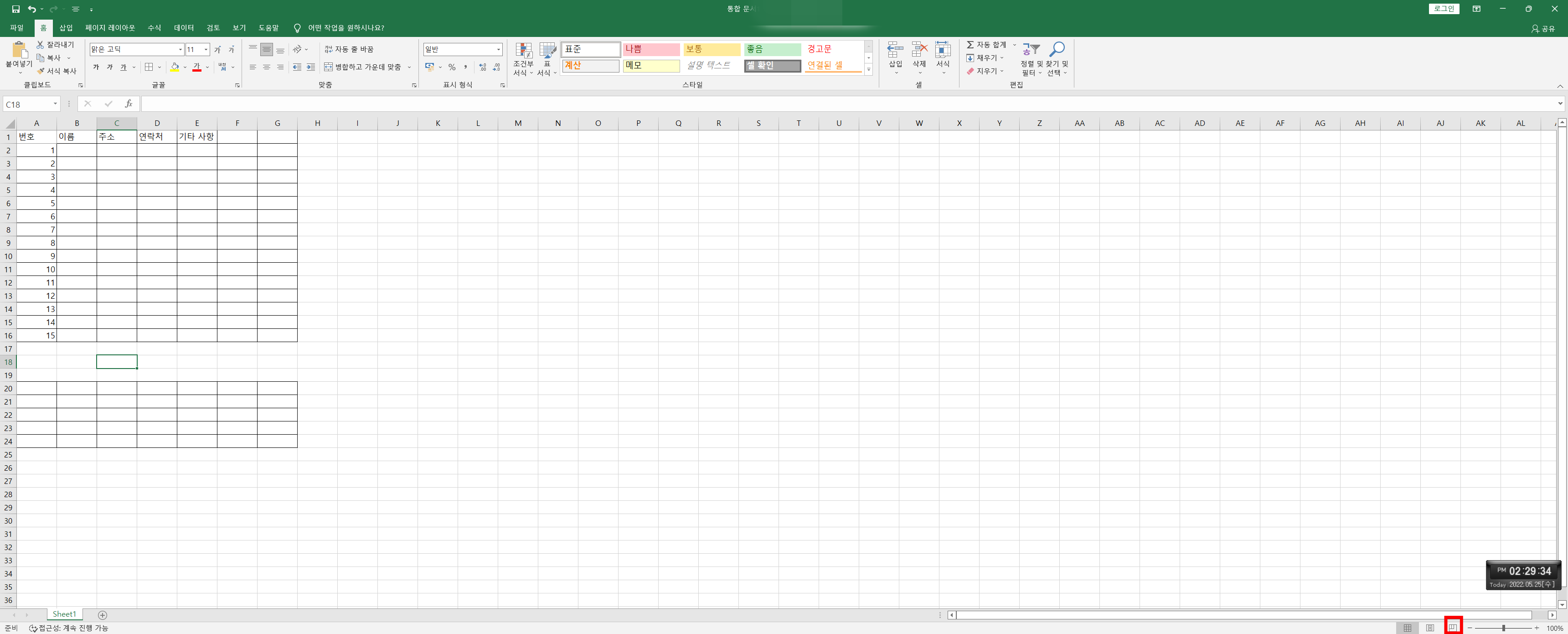
Task: Switch to Page Break Preview view
Action: 1453,627
